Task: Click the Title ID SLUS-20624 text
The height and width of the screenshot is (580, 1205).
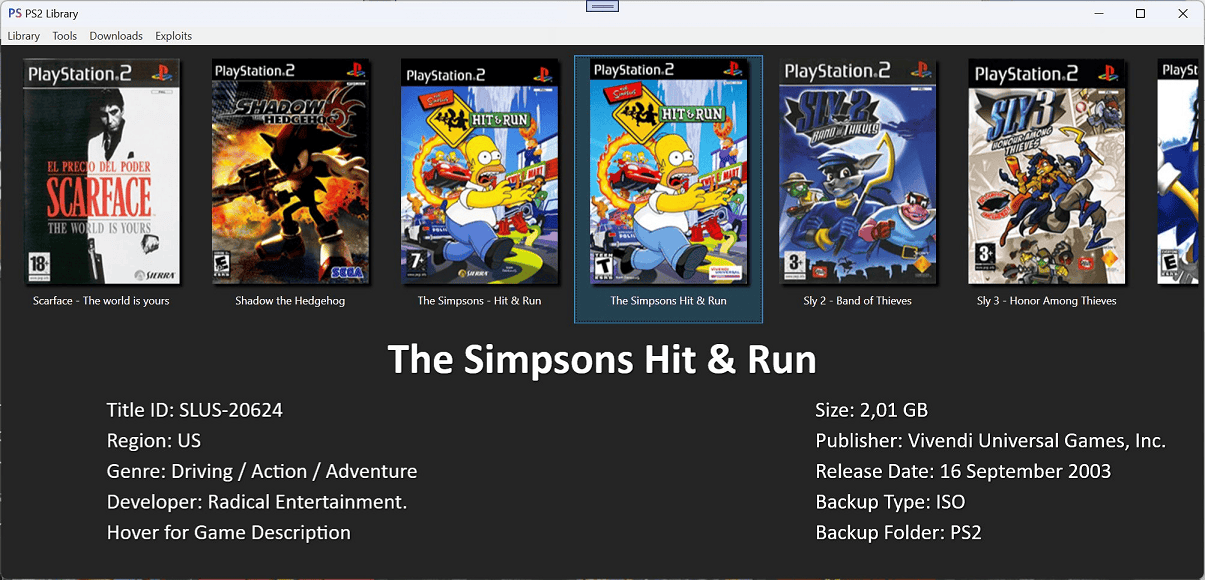Action: tap(195, 410)
